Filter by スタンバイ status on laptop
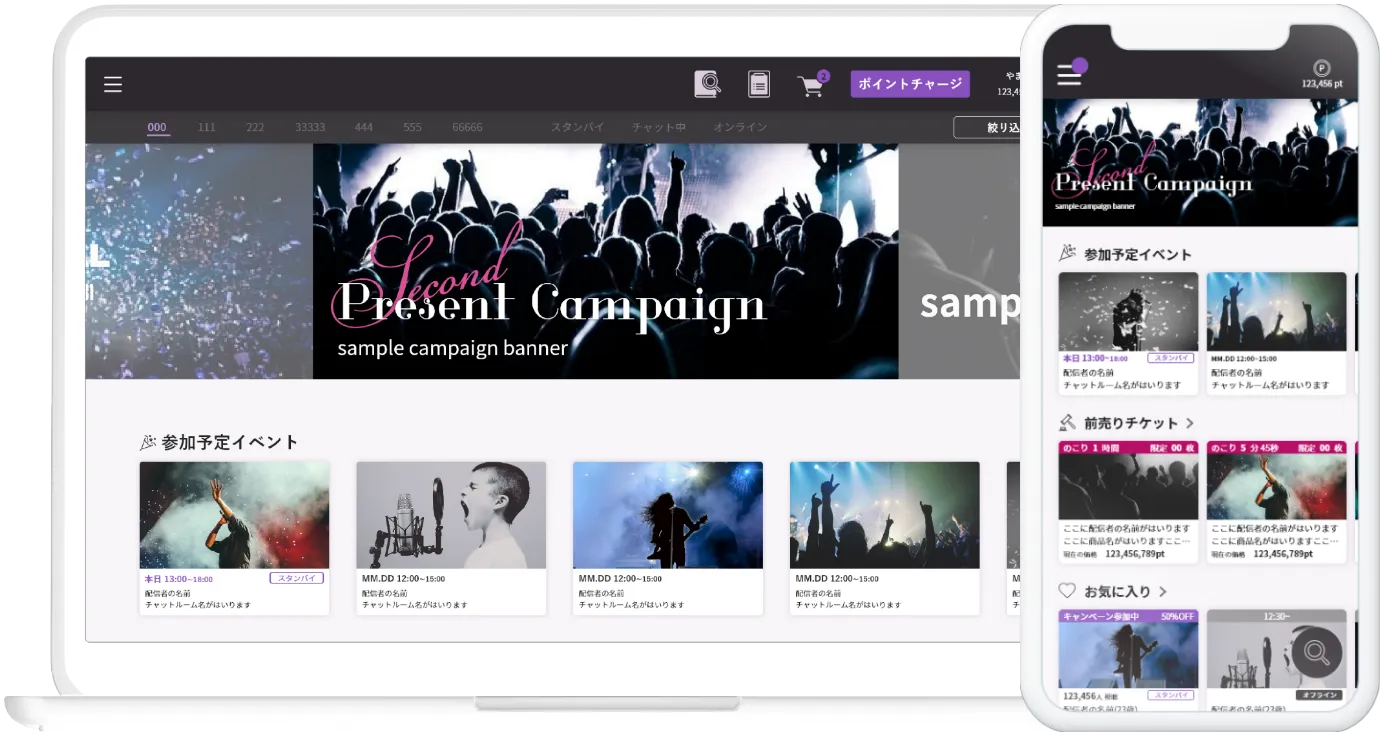The image size is (1384, 736). pyautogui.click(x=578, y=127)
